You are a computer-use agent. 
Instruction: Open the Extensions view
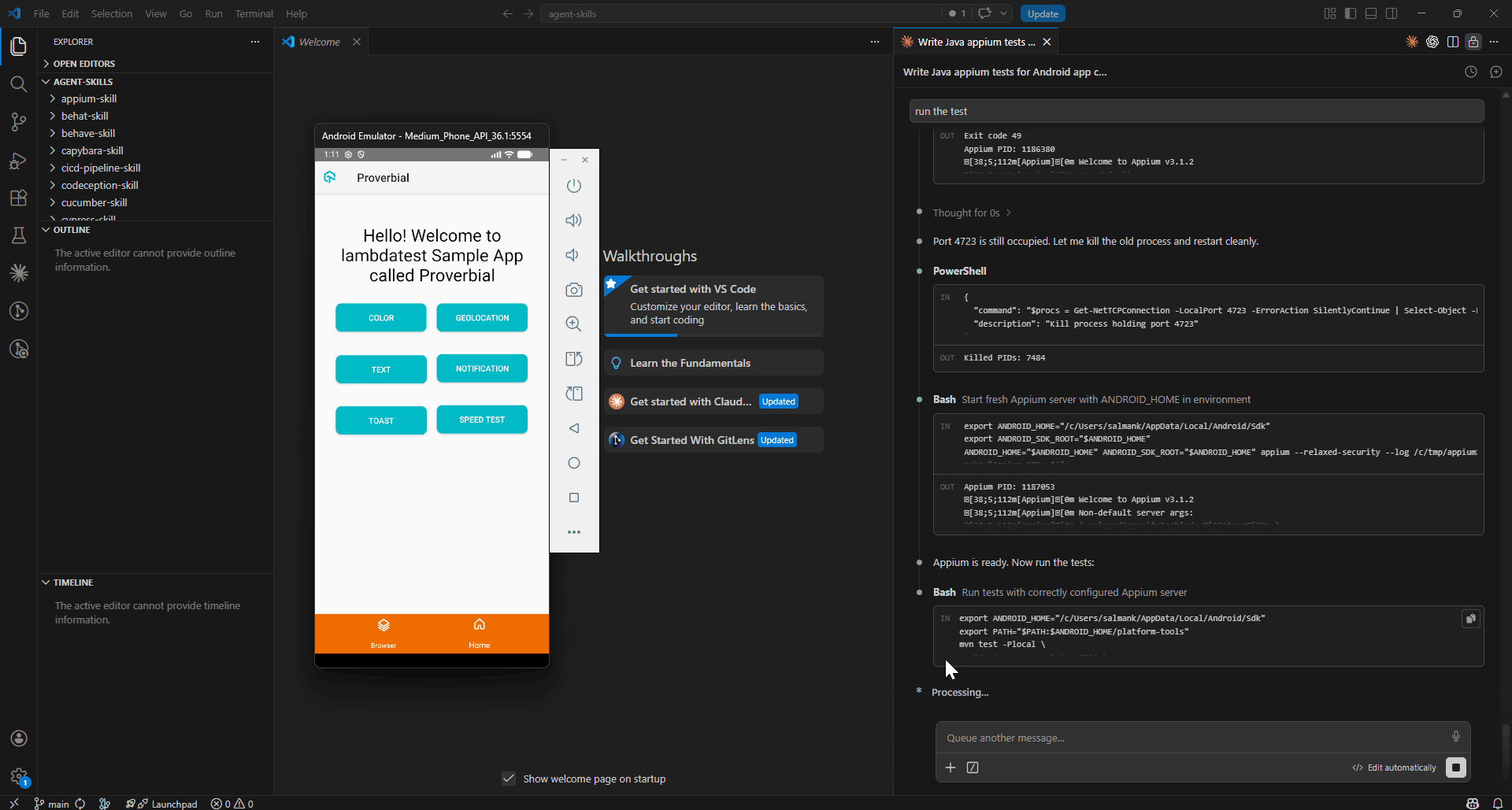tap(19, 198)
